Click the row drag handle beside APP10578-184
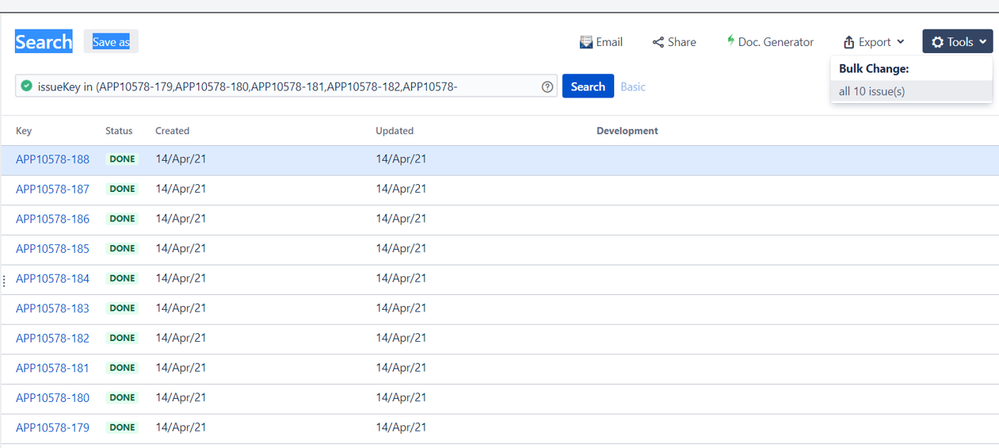 (x=4, y=279)
